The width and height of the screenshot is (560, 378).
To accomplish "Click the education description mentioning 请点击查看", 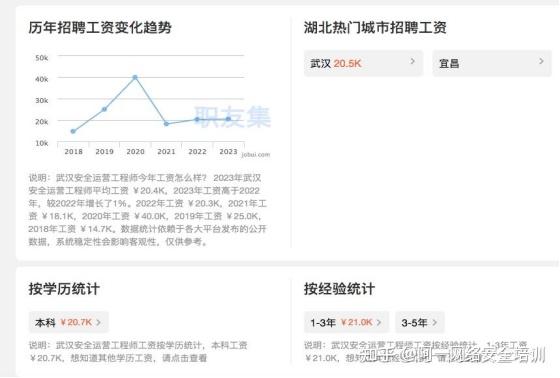I will [138, 352].
